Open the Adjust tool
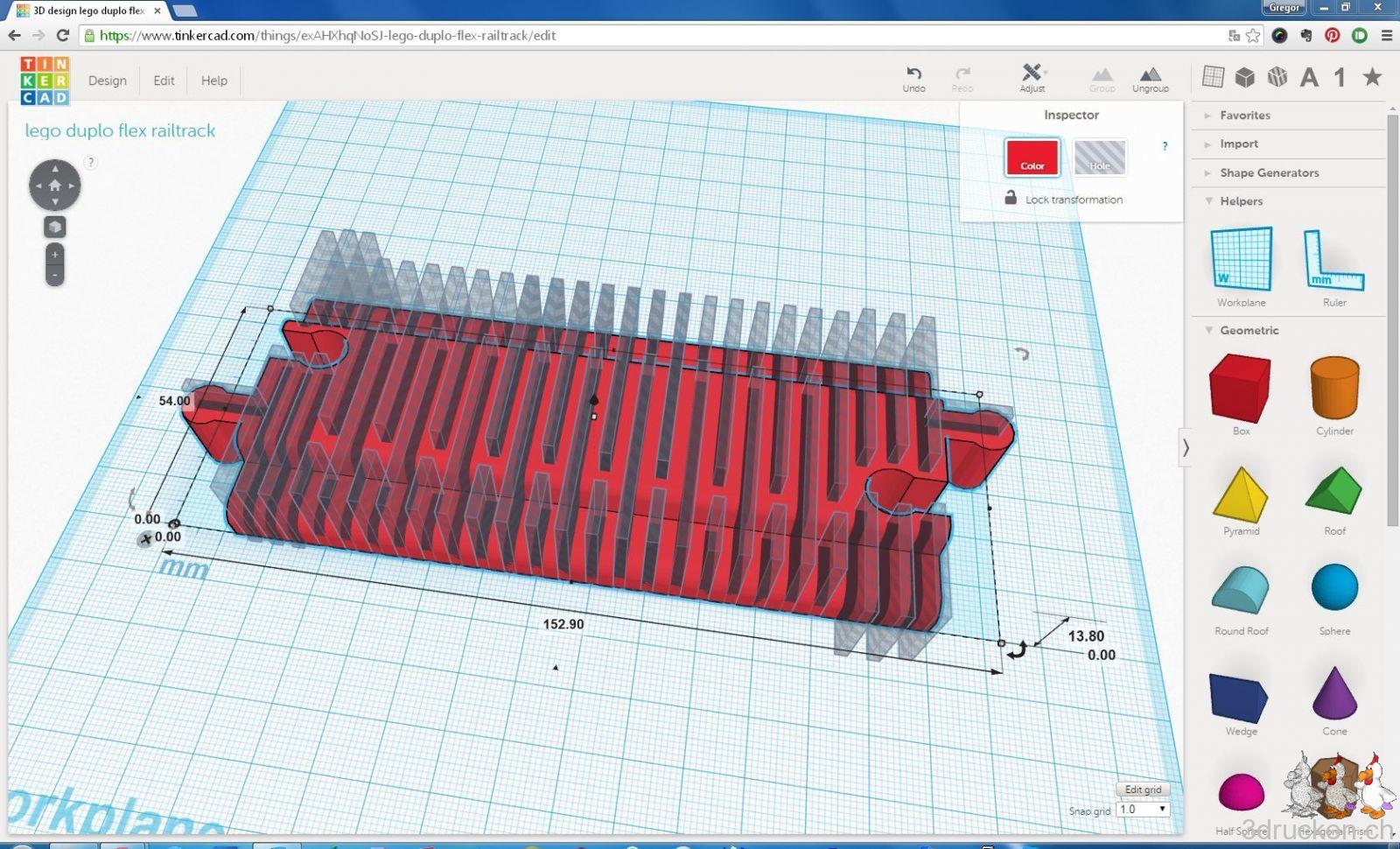 pos(1032,74)
